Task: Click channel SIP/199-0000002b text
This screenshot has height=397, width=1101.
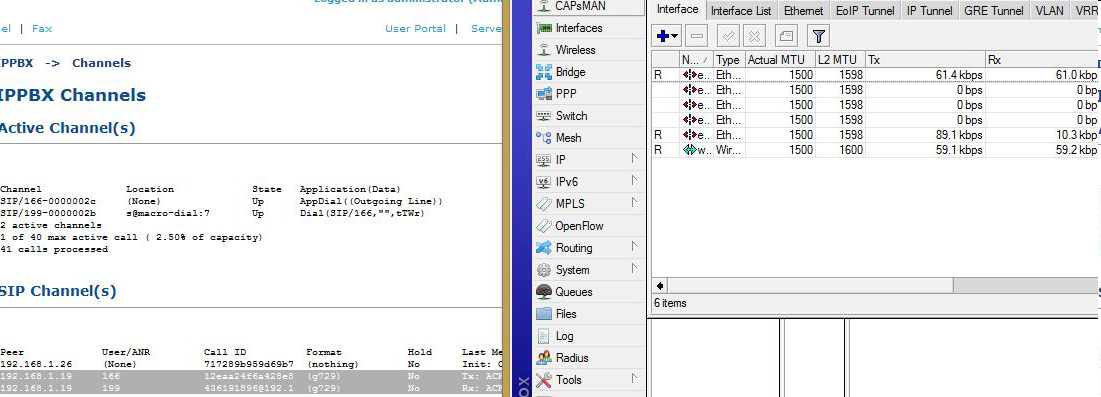Action: [x=48, y=213]
